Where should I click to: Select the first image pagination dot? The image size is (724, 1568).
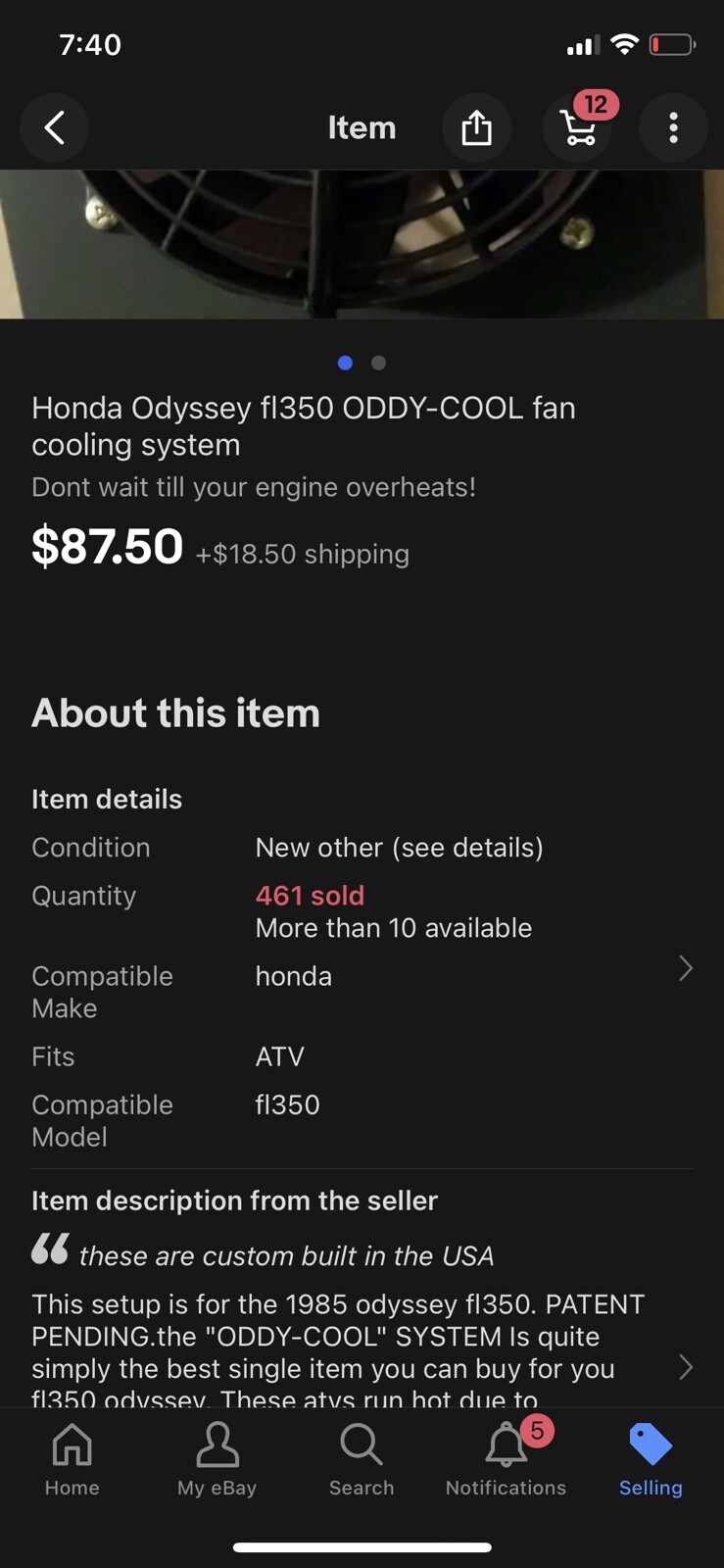coord(345,363)
